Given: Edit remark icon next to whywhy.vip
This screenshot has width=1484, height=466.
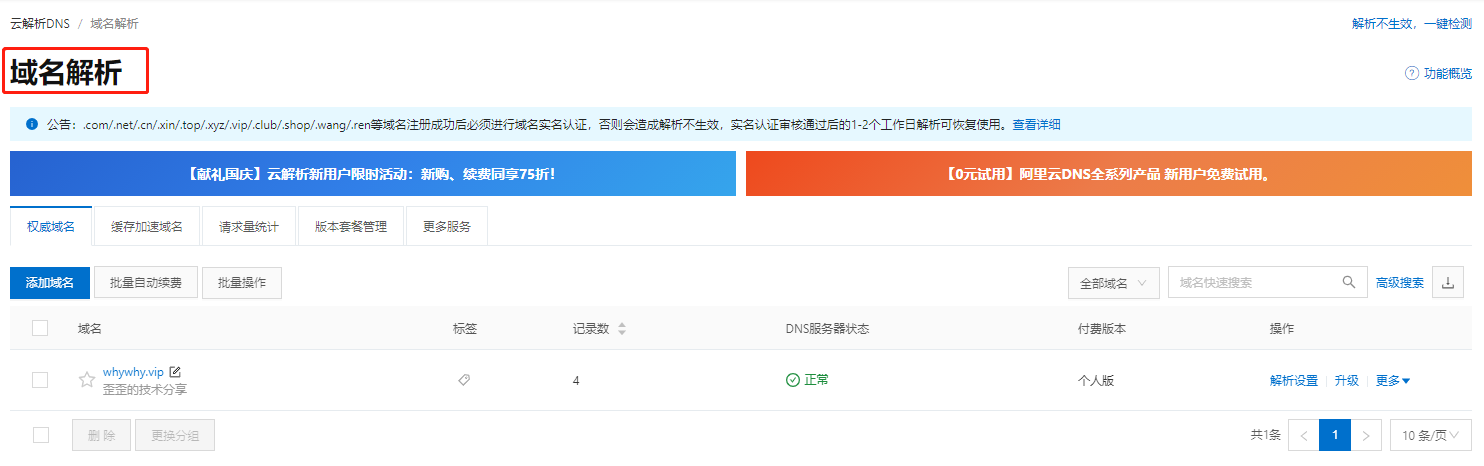Looking at the screenshot, I should point(175,372).
